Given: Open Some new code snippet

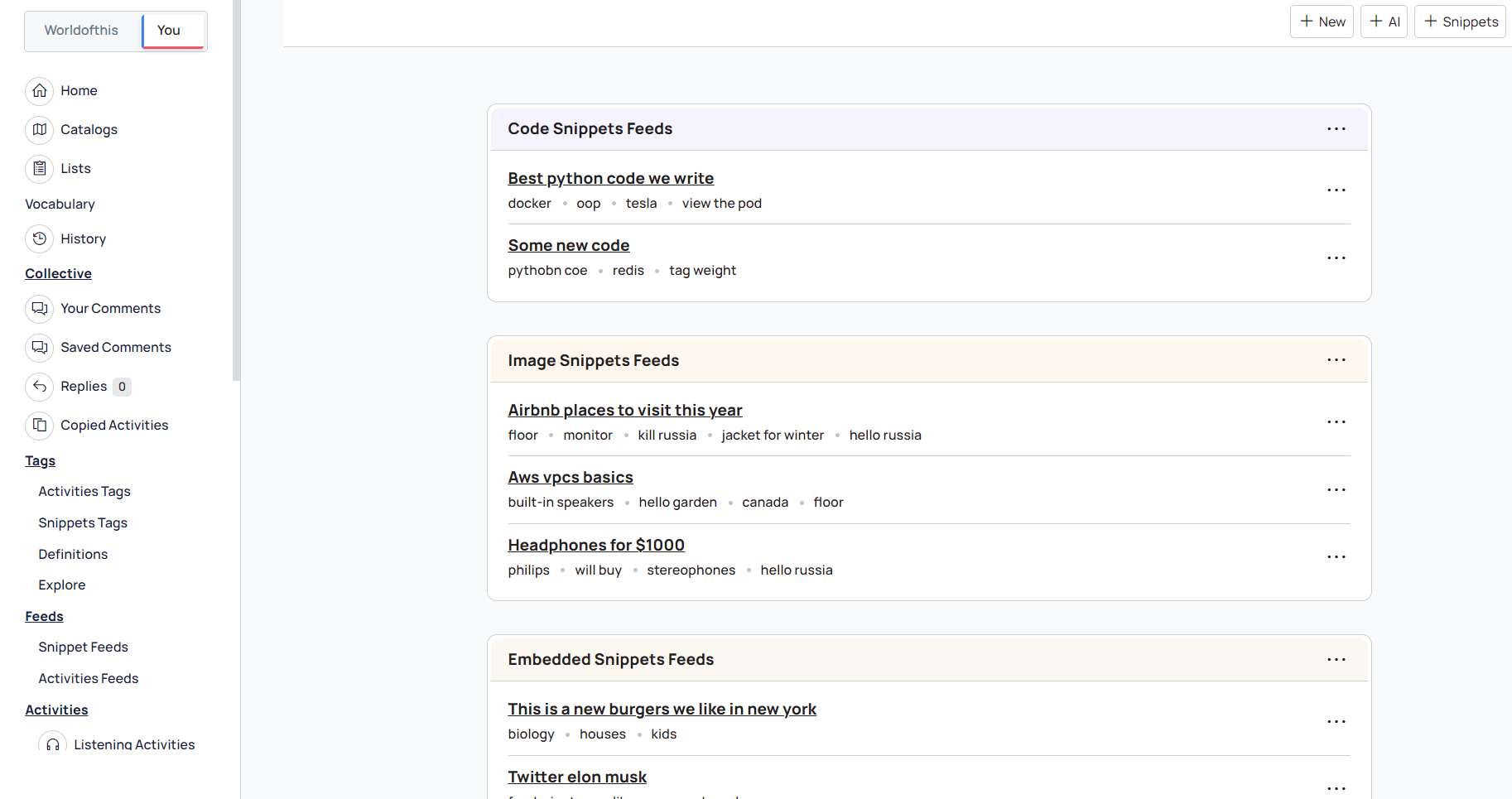Looking at the screenshot, I should click(x=568, y=246).
